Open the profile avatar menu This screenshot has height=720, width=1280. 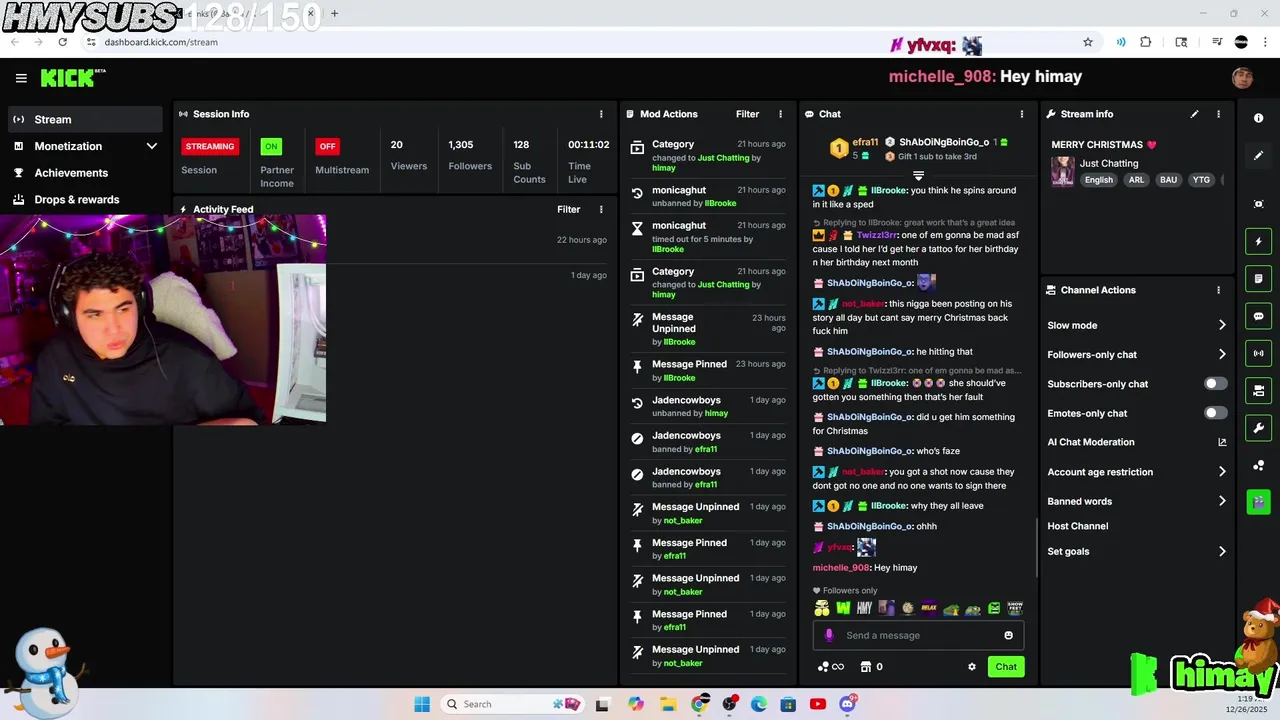click(x=1242, y=78)
